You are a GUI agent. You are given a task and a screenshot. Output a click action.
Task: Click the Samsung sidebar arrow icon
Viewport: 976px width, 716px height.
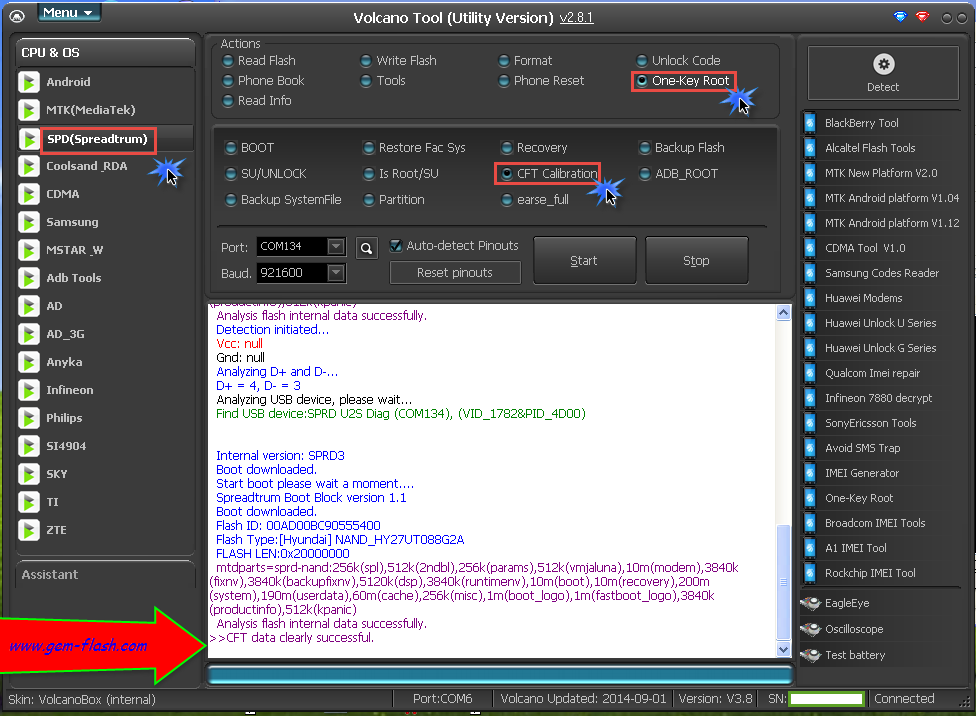click(29, 222)
